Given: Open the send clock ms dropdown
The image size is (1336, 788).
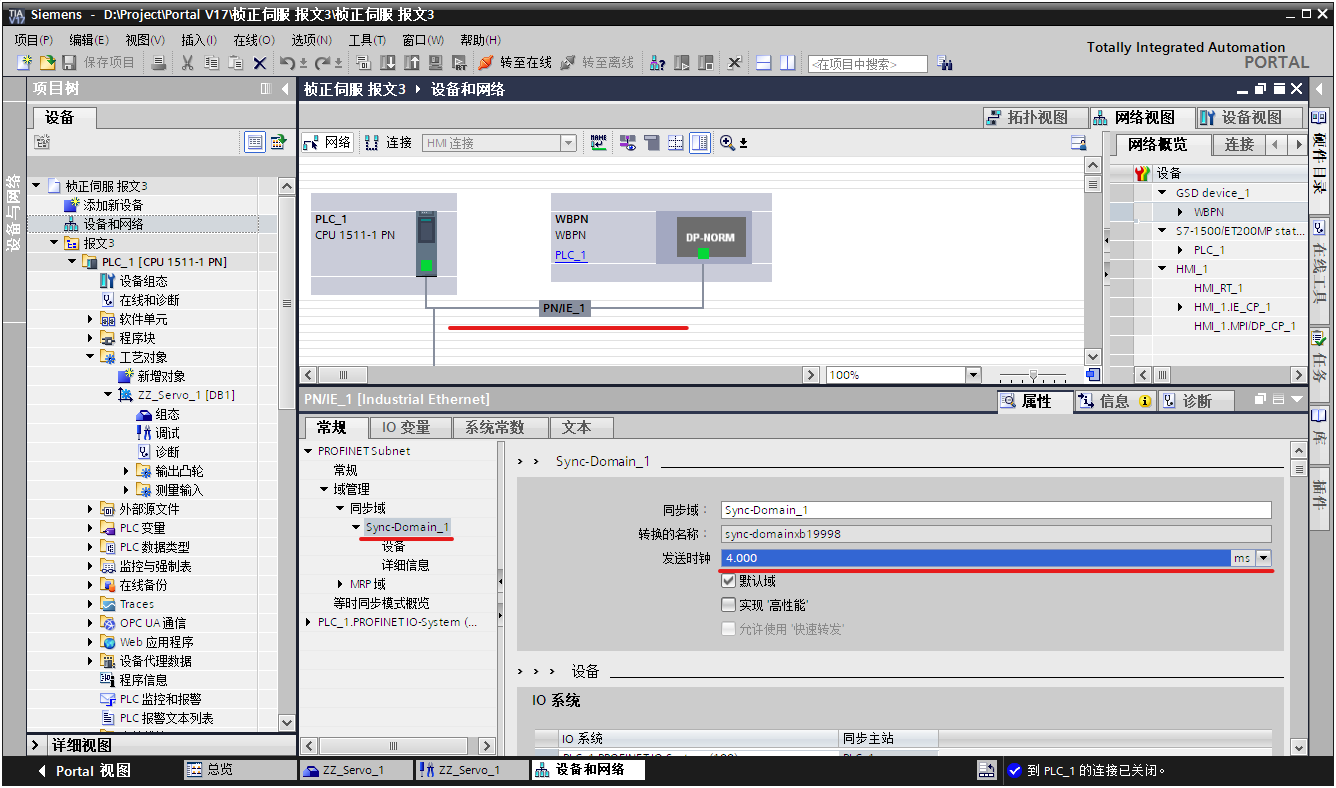Looking at the screenshot, I should (x=1264, y=558).
